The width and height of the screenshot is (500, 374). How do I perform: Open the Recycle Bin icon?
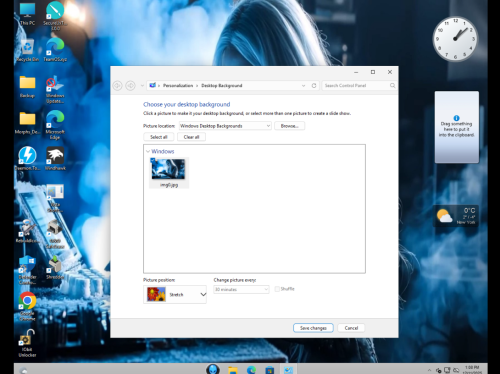coord(27,50)
